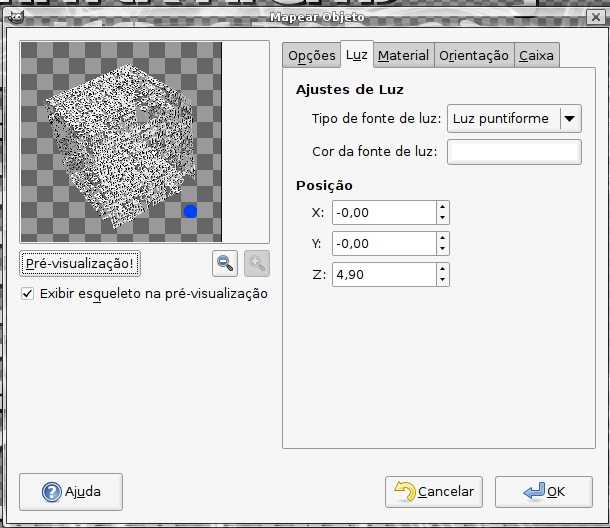This screenshot has width=610, height=528.
Task: Click into the Z position field
Action: (384, 275)
